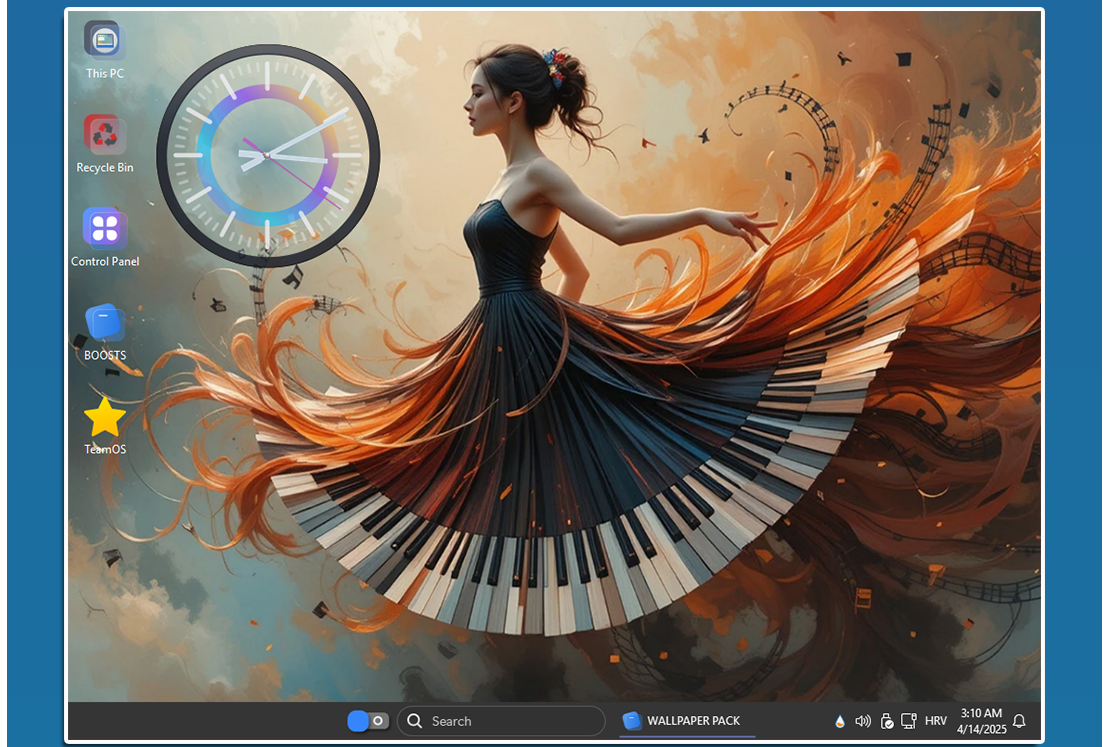Select the Recycle Bin desktop icon
The height and width of the screenshot is (747, 1110).
(x=104, y=135)
